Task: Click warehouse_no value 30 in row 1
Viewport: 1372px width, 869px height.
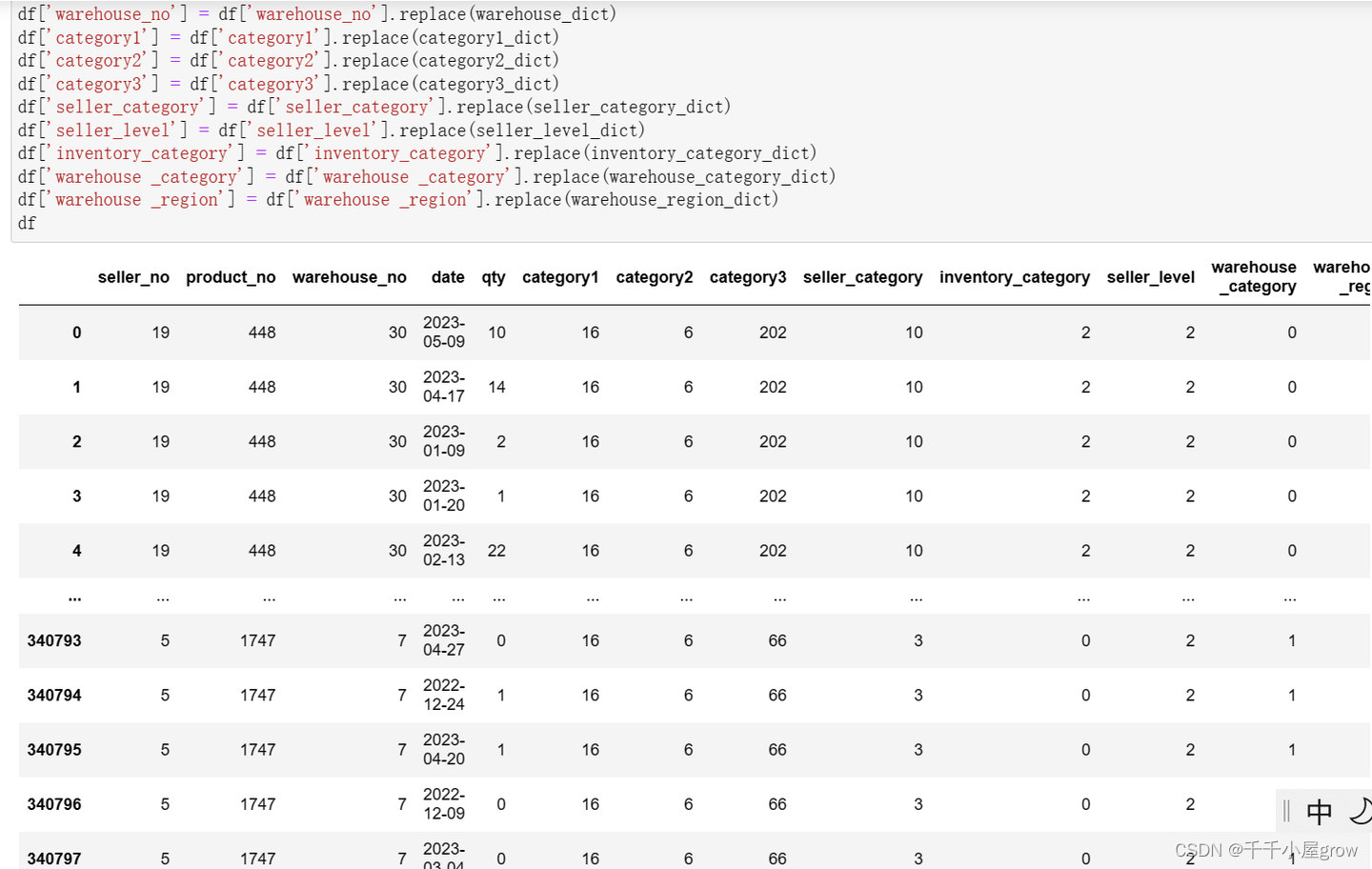Action: click(397, 387)
